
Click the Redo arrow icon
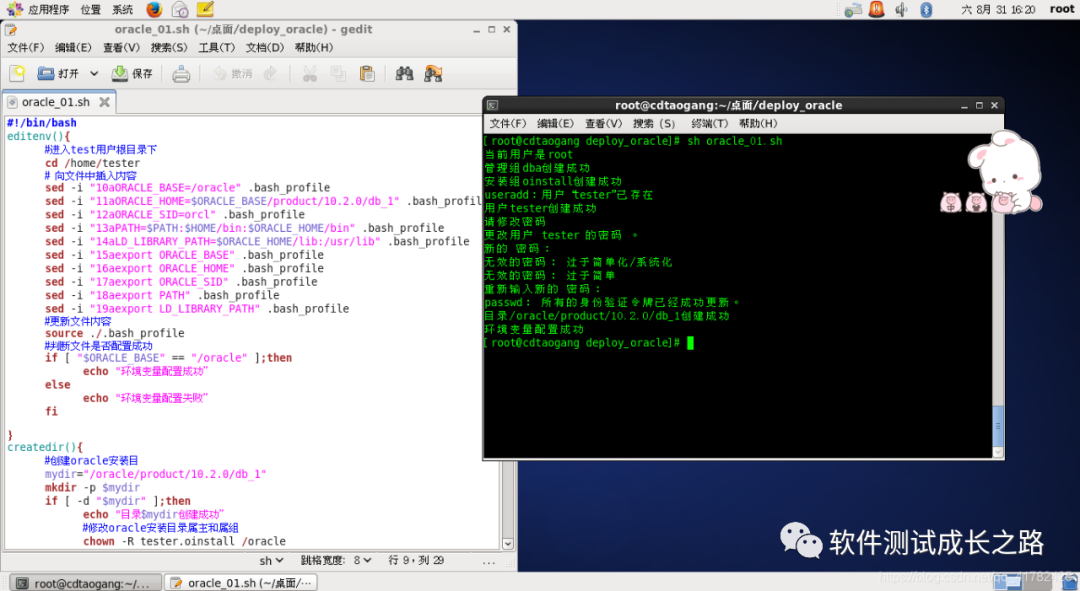(x=271, y=73)
